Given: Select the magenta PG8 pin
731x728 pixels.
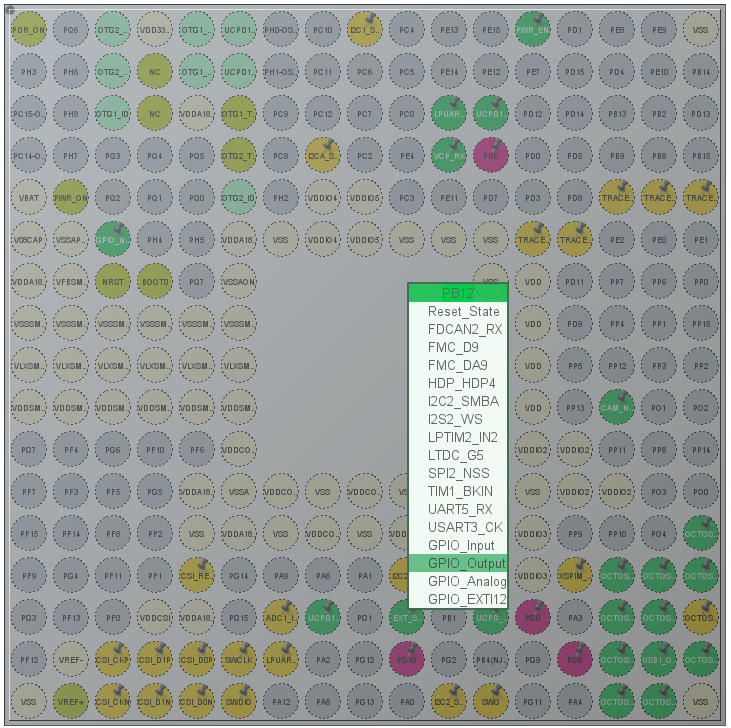Looking at the screenshot, I should coord(575,659).
